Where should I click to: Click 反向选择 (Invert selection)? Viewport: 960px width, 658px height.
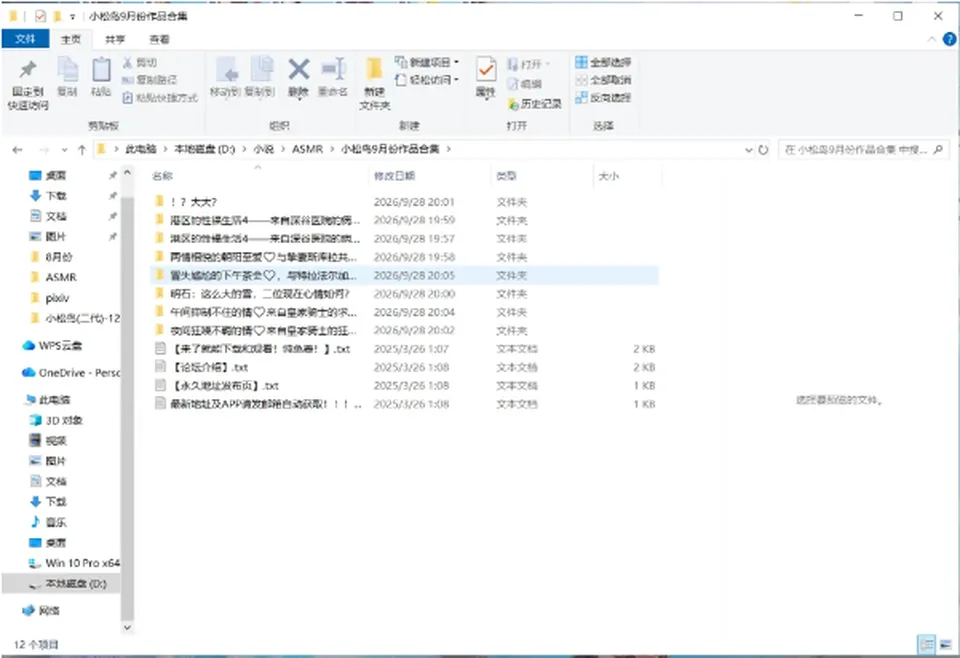click(603, 97)
